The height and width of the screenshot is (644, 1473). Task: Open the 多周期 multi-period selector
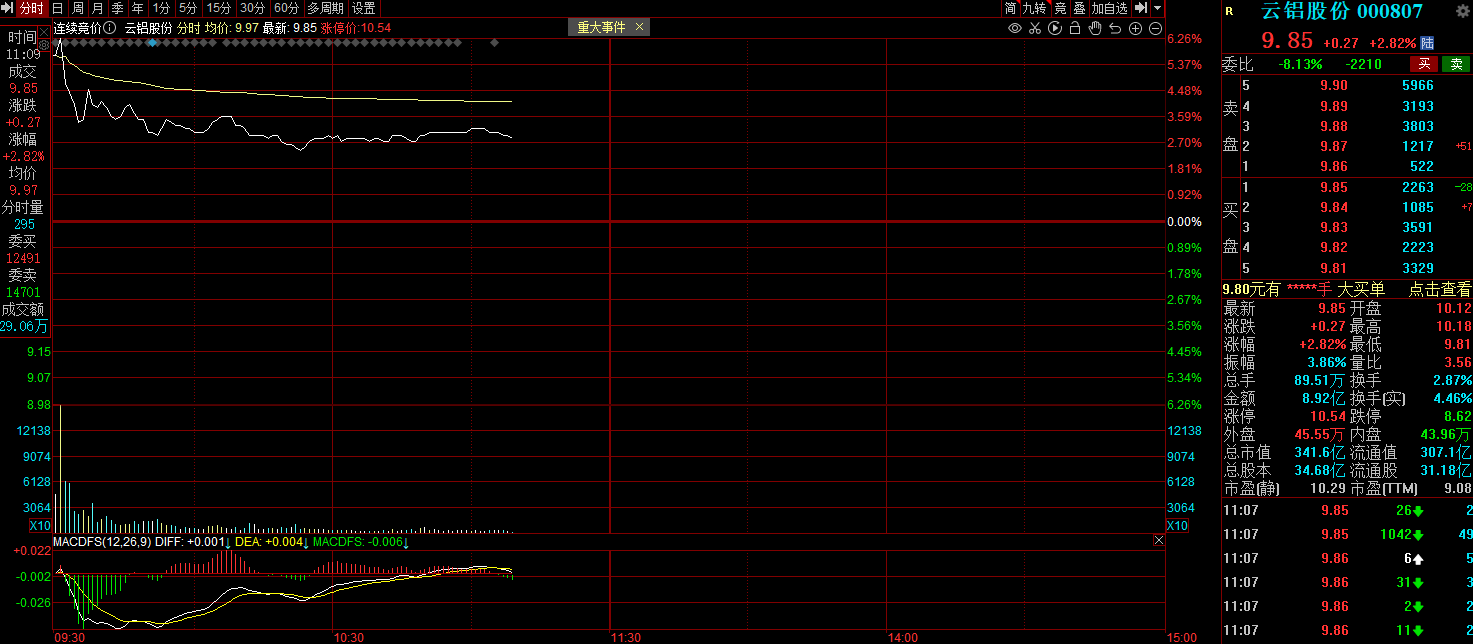(x=324, y=8)
